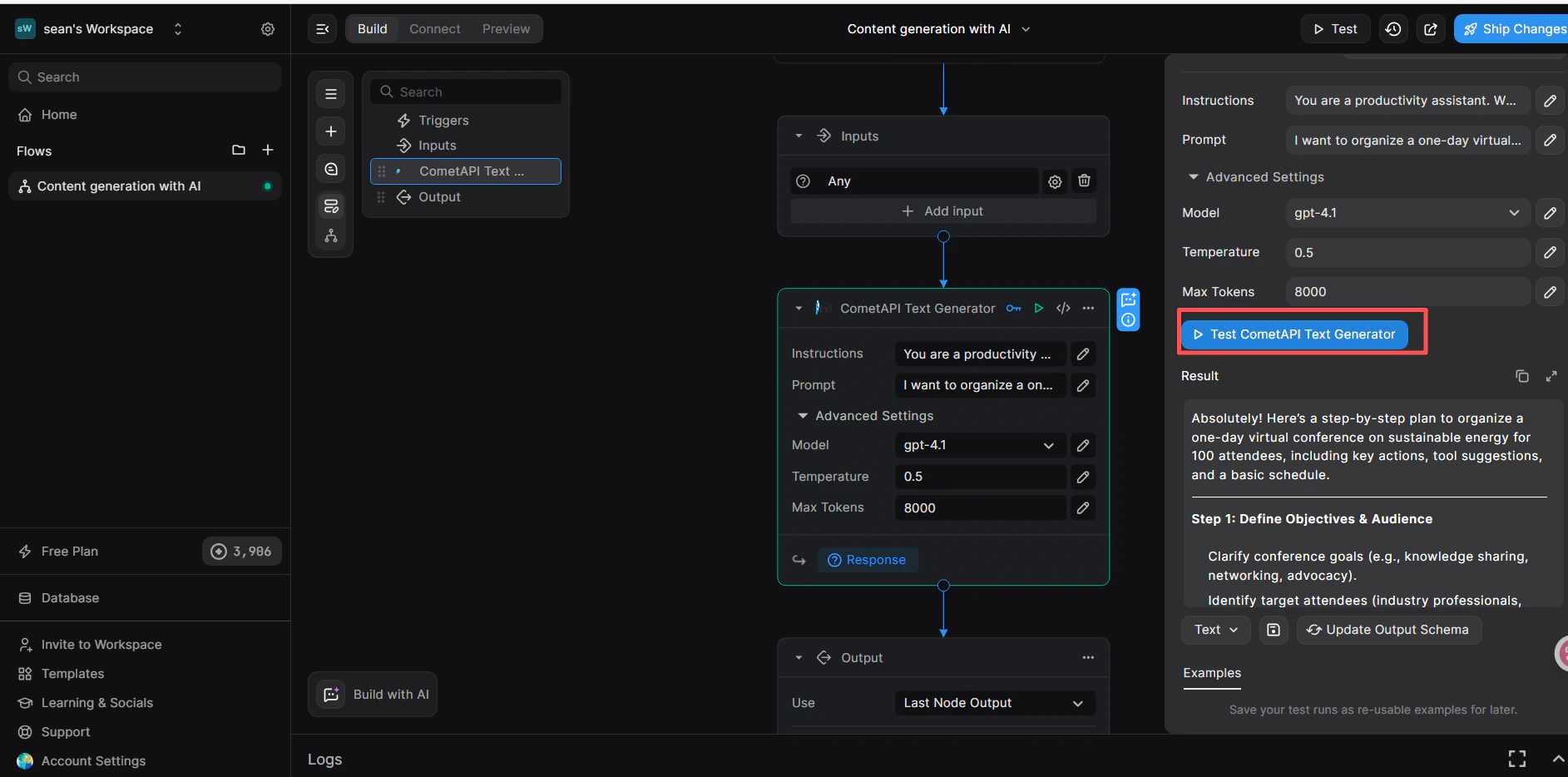
Task: Expand the Logs panel chevron
Action: pos(1558,759)
